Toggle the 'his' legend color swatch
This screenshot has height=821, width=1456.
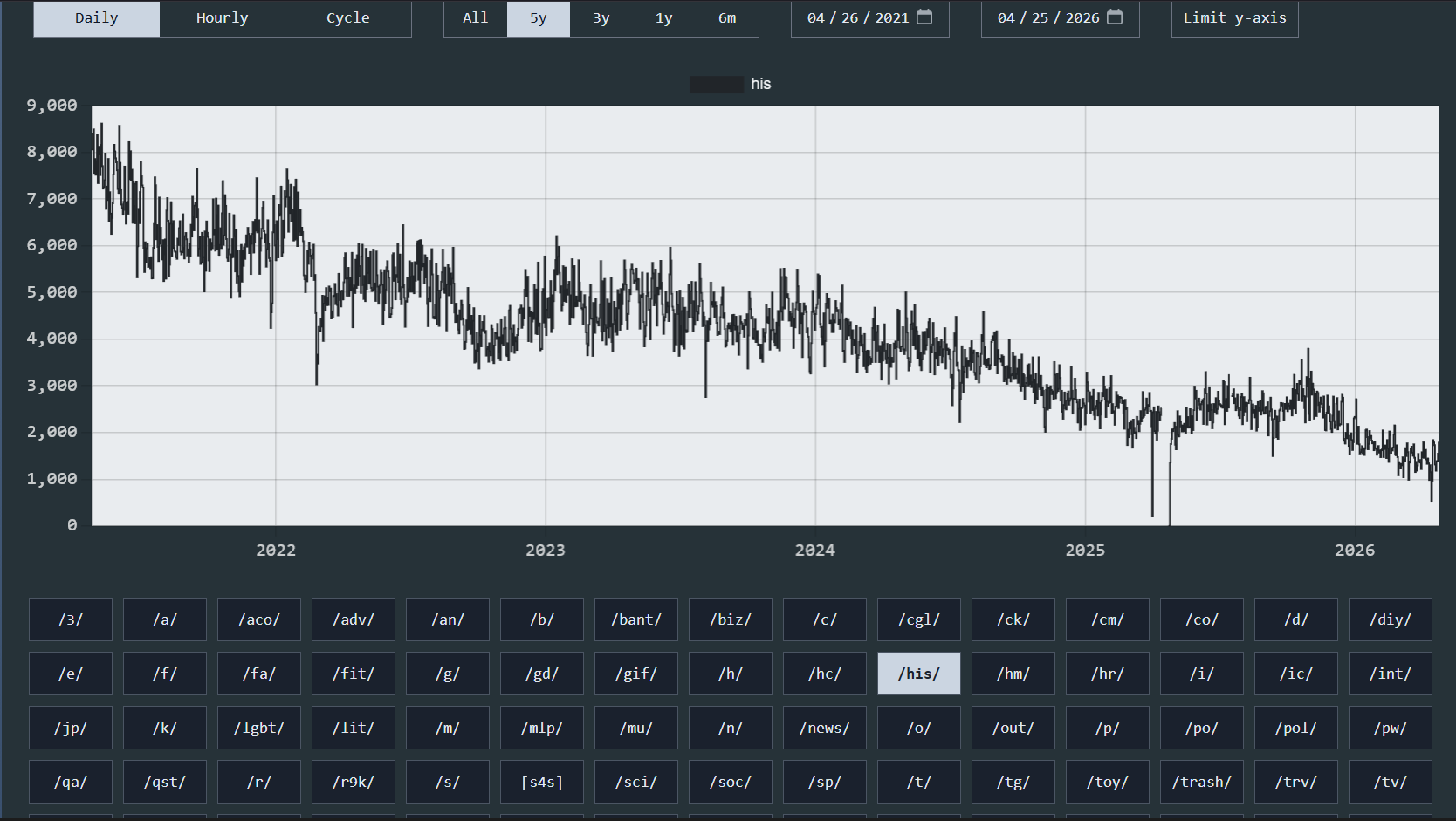[717, 84]
